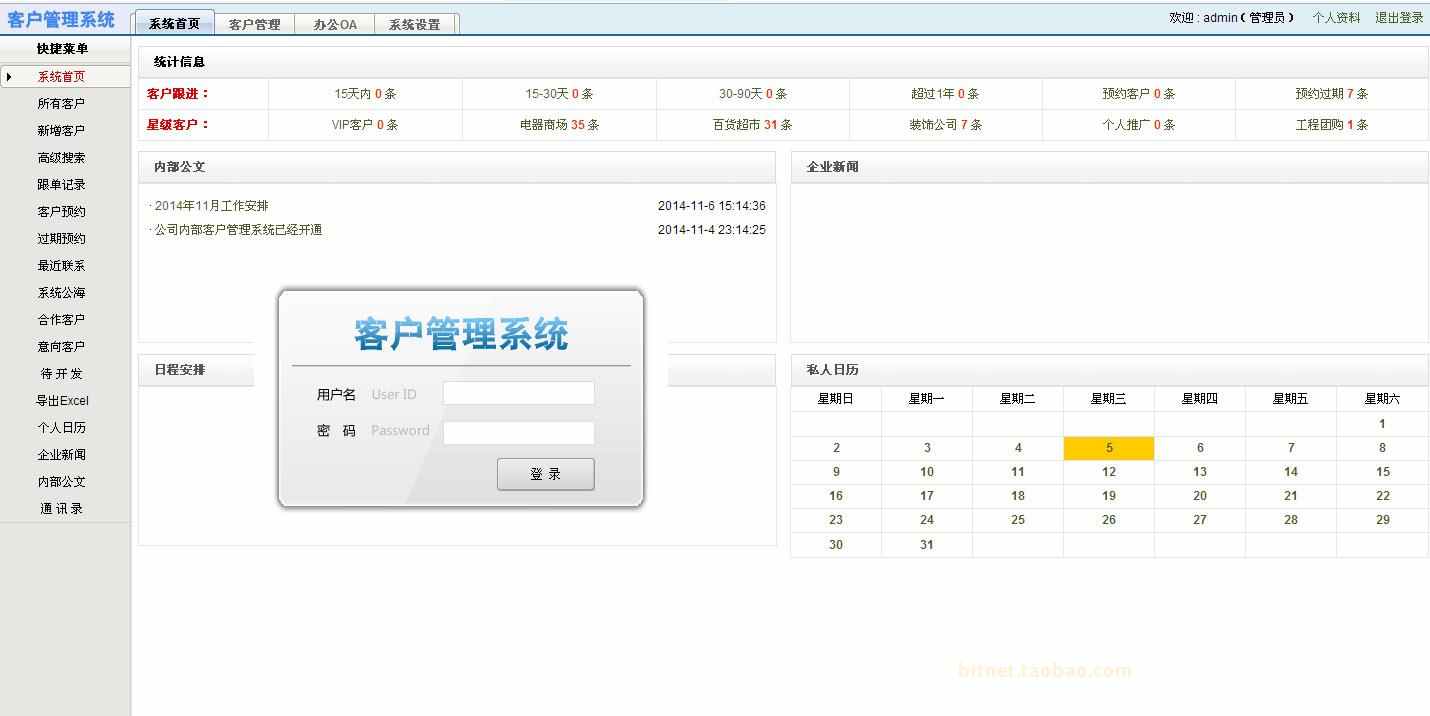Click the 15-30天 0 条 statistic

[559, 94]
